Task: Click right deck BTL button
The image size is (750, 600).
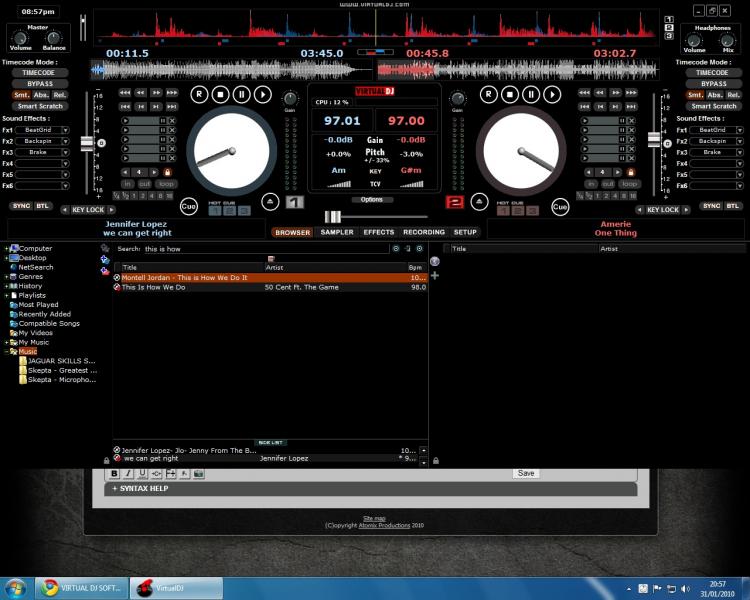Action: point(732,206)
